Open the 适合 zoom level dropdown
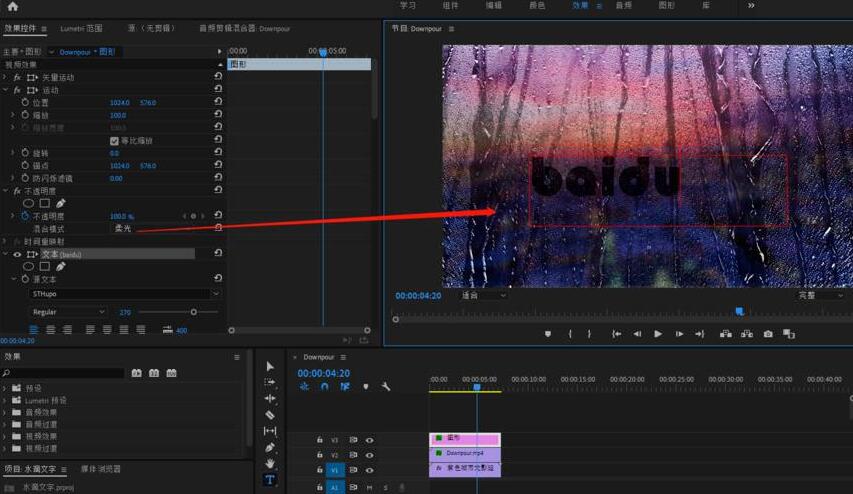Screen dimensions: 853x494 [484, 295]
